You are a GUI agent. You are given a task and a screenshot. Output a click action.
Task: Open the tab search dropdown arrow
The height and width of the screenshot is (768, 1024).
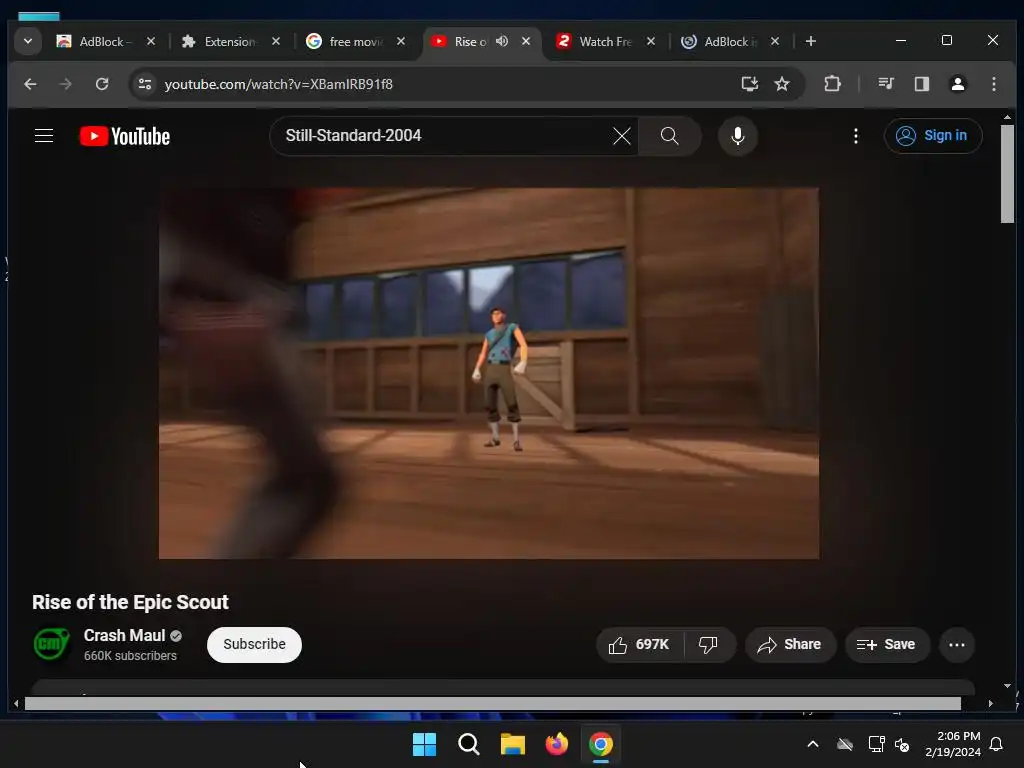click(27, 41)
